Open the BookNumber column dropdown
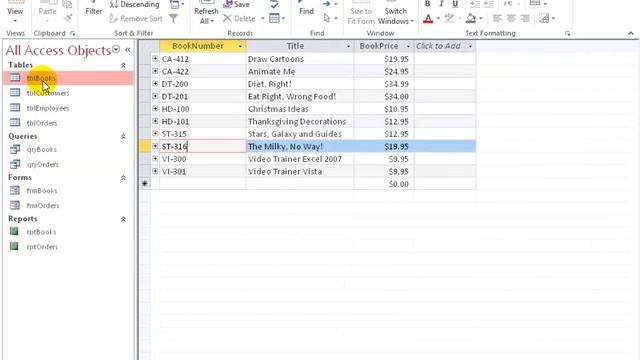The width and height of the screenshot is (640, 360). point(240,47)
